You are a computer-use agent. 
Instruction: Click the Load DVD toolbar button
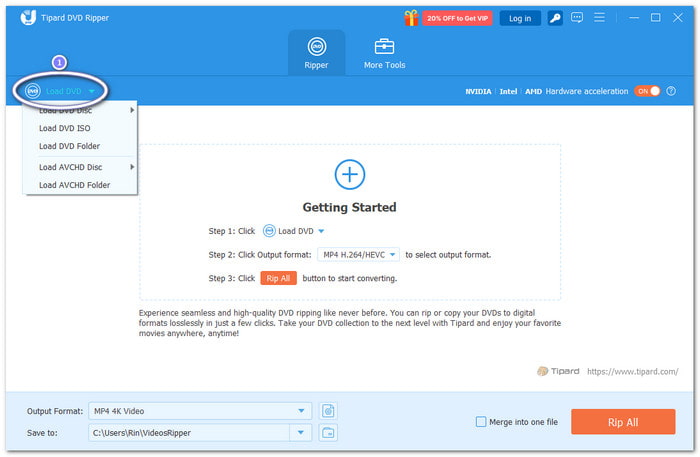[x=60, y=91]
